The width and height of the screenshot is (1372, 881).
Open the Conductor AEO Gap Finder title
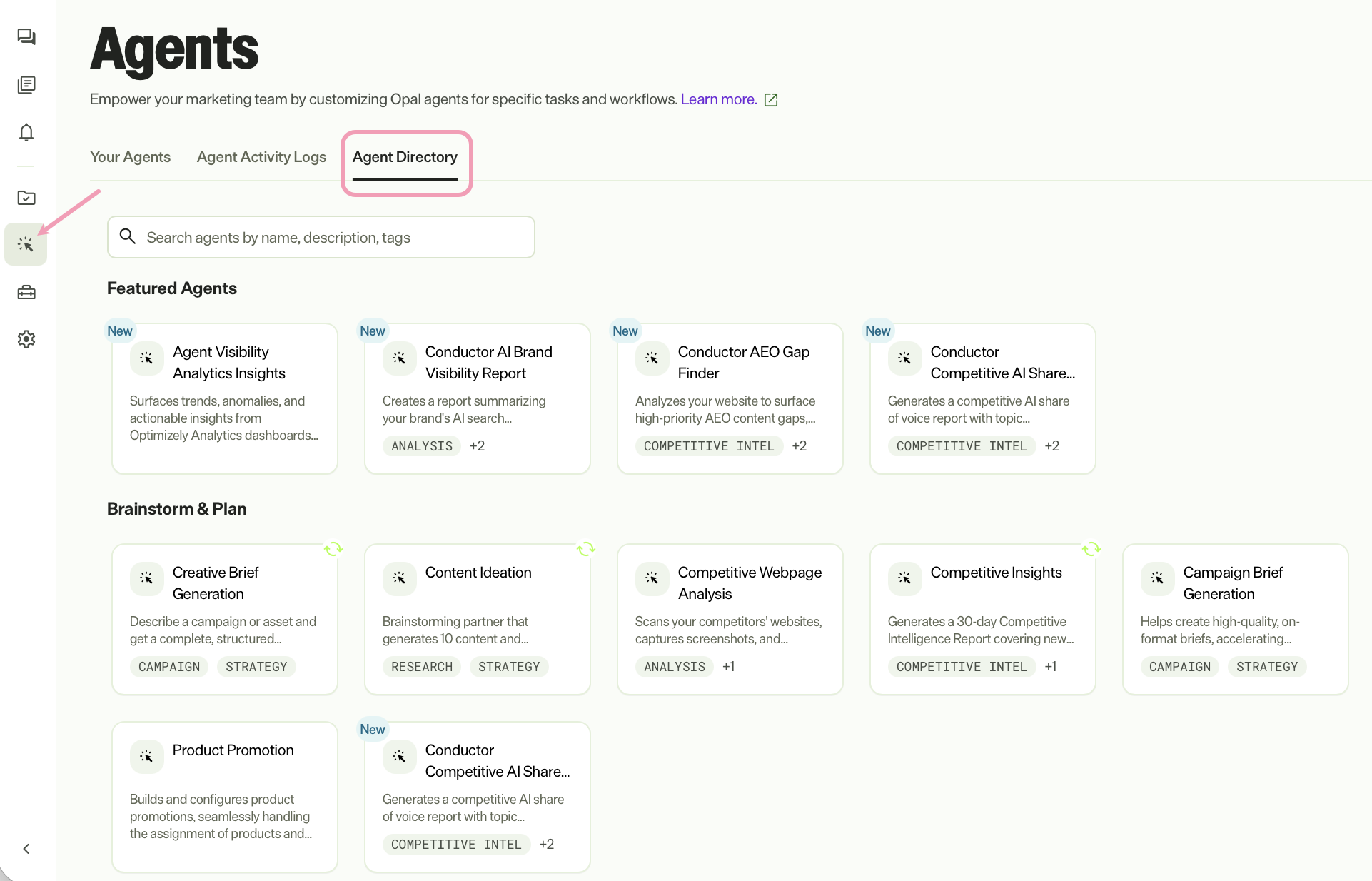[743, 363]
